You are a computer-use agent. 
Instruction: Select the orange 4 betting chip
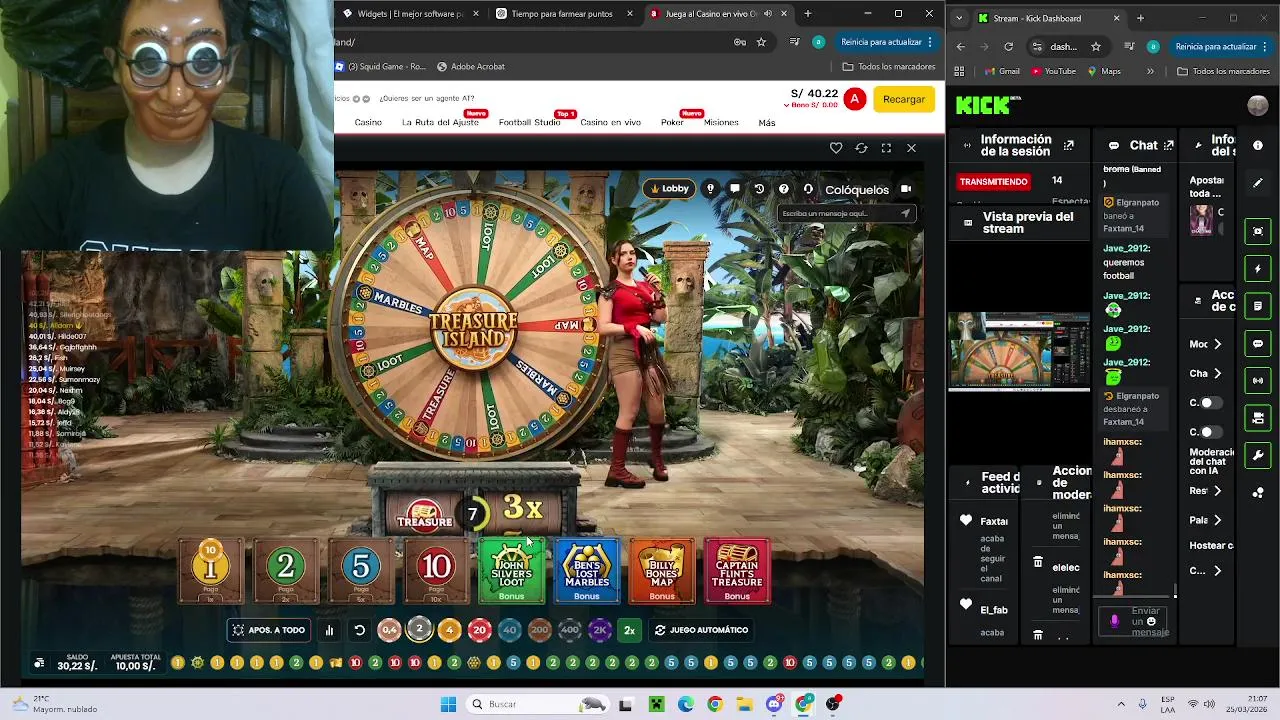pyautogui.click(x=449, y=630)
